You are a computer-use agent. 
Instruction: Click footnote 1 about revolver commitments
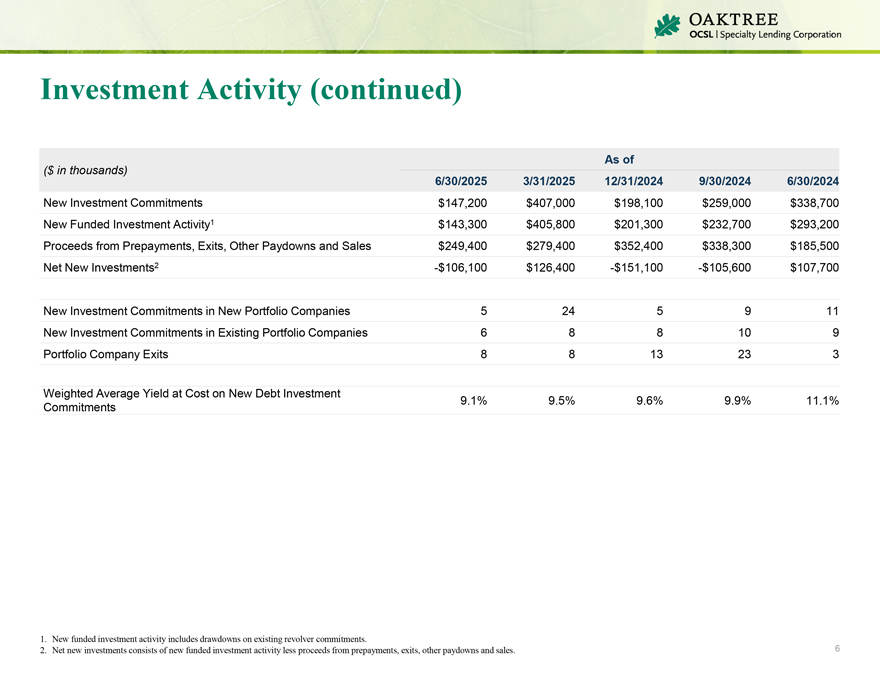pos(208,638)
